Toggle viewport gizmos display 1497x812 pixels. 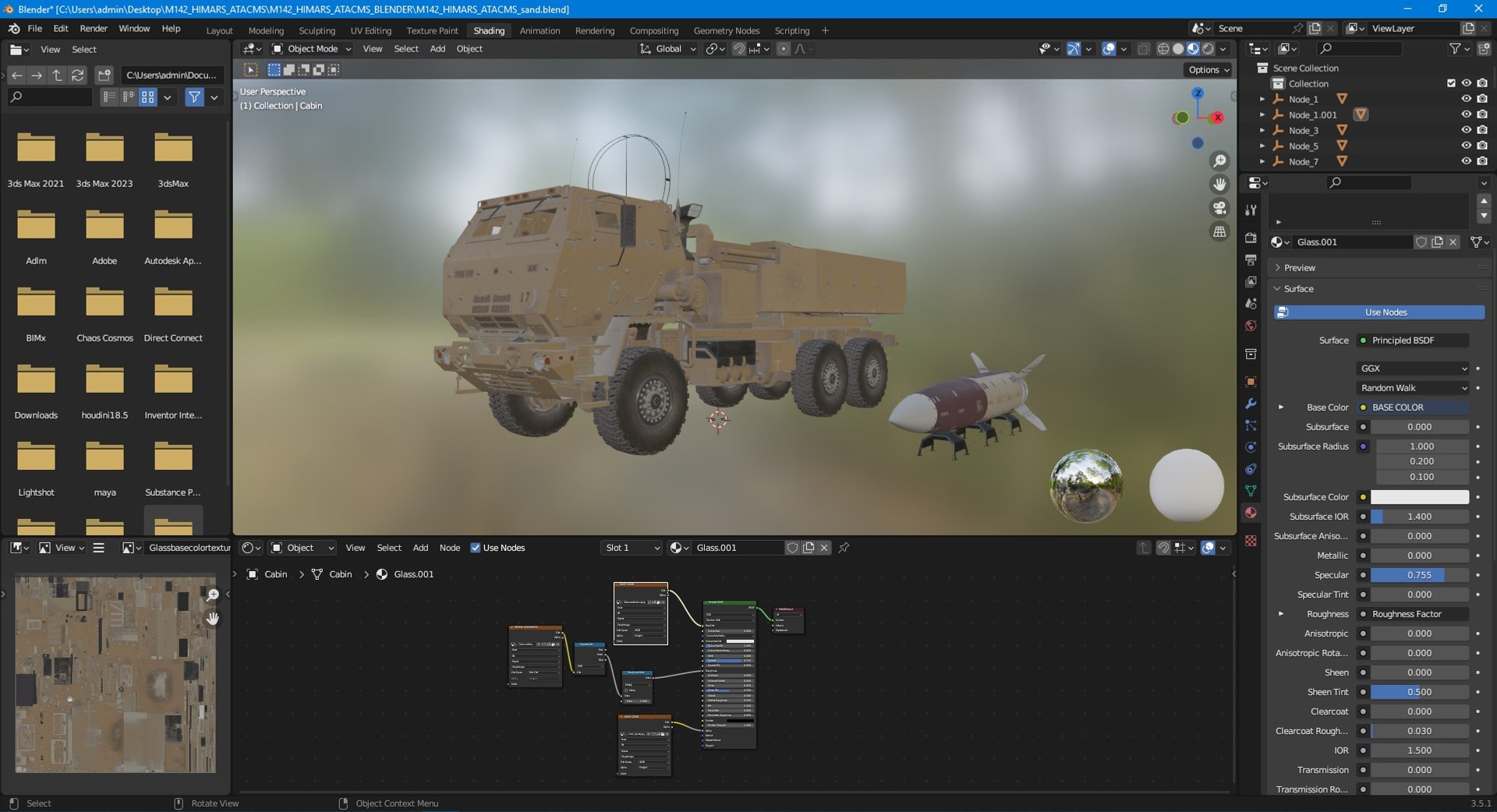tap(1074, 48)
